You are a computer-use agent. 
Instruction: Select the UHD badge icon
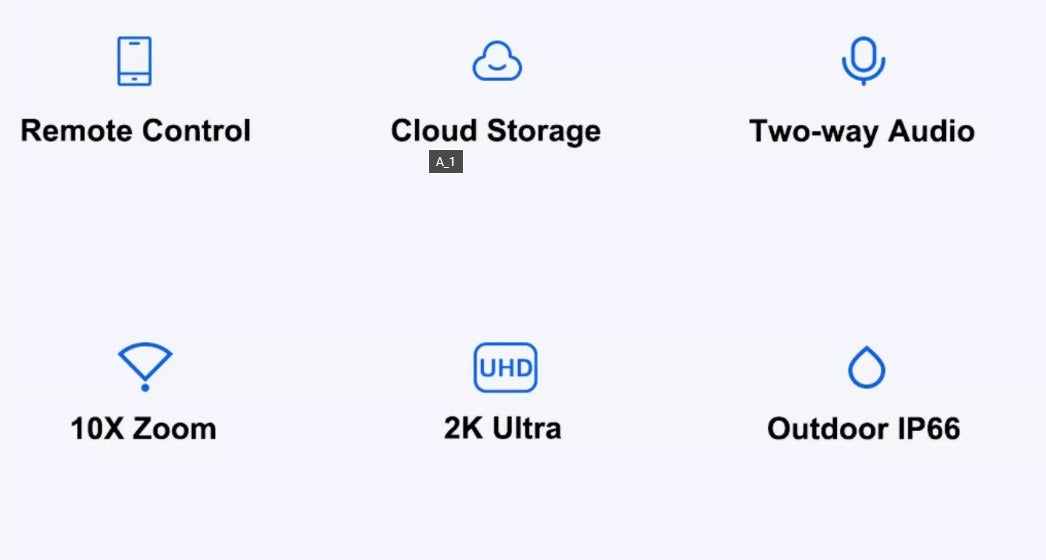point(505,367)
